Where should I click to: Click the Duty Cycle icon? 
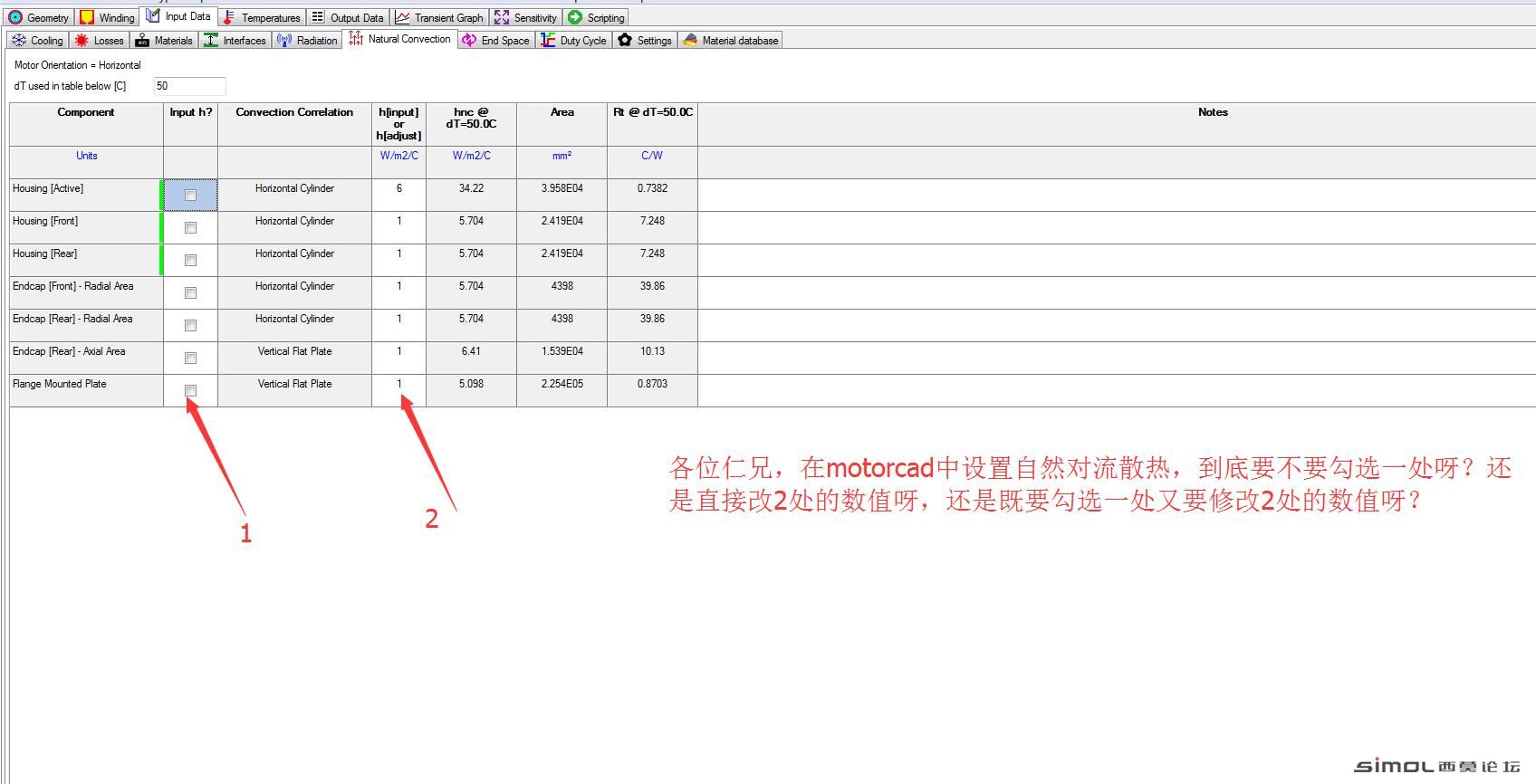[548, 40]
